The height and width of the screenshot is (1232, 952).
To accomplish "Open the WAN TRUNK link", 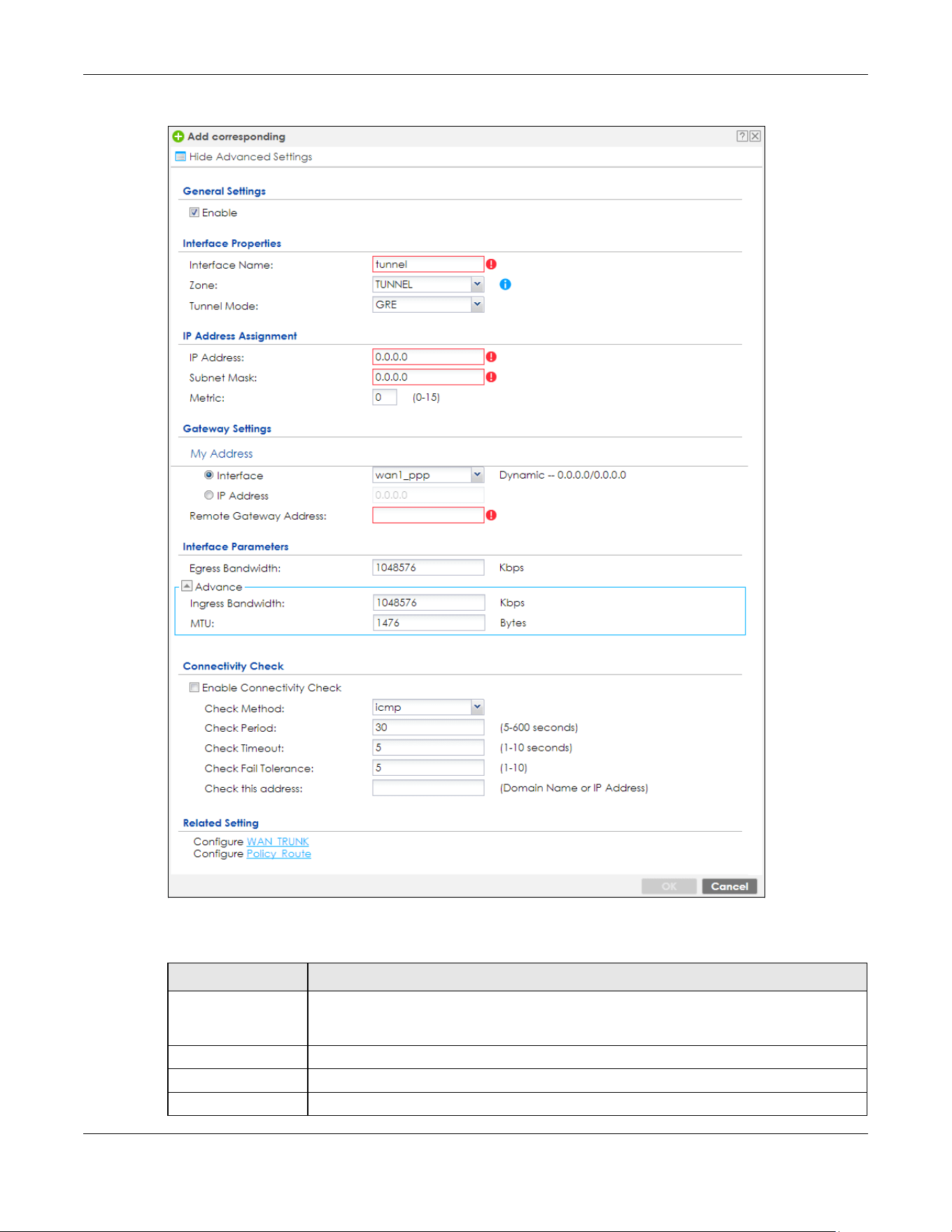I will pos(278,842).
